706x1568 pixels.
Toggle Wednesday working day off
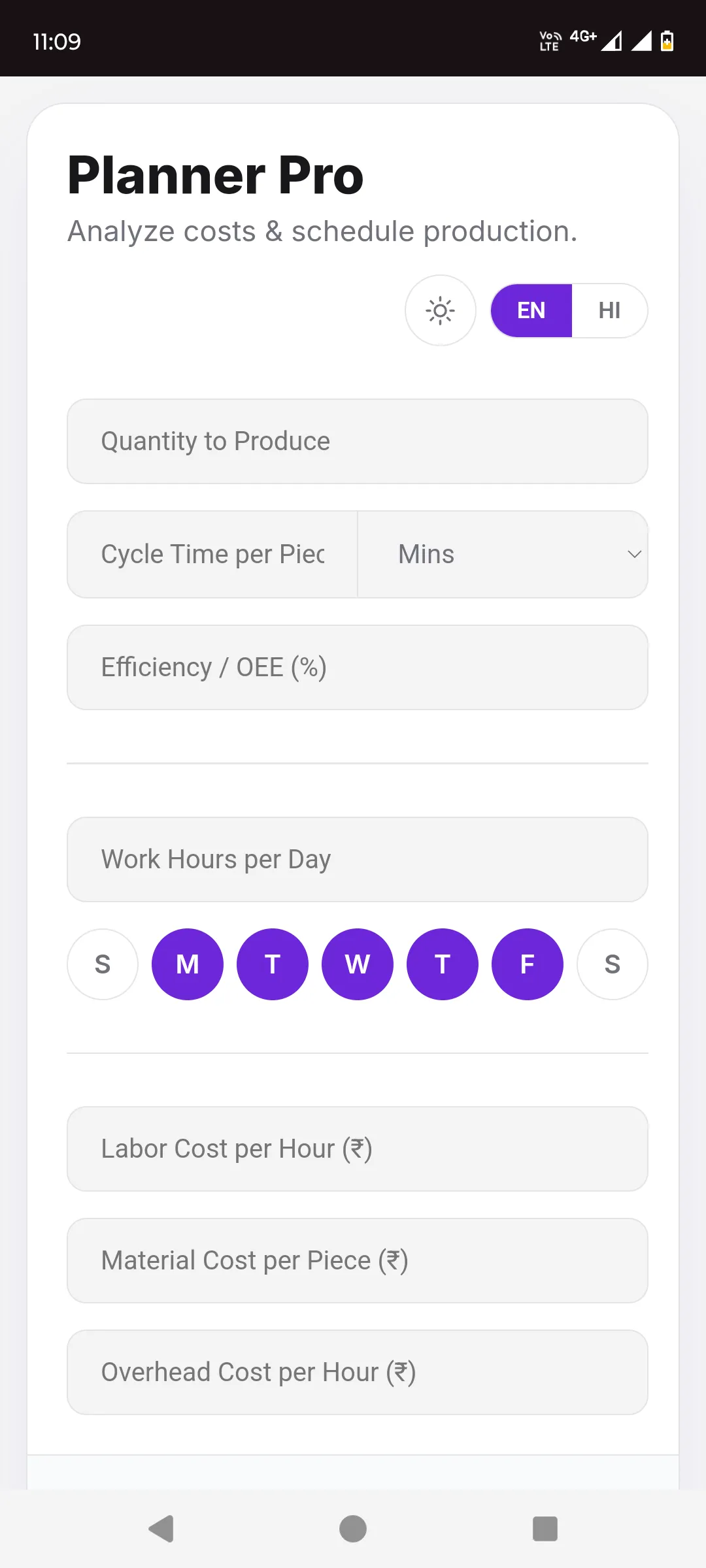click(x=358, y=964)
